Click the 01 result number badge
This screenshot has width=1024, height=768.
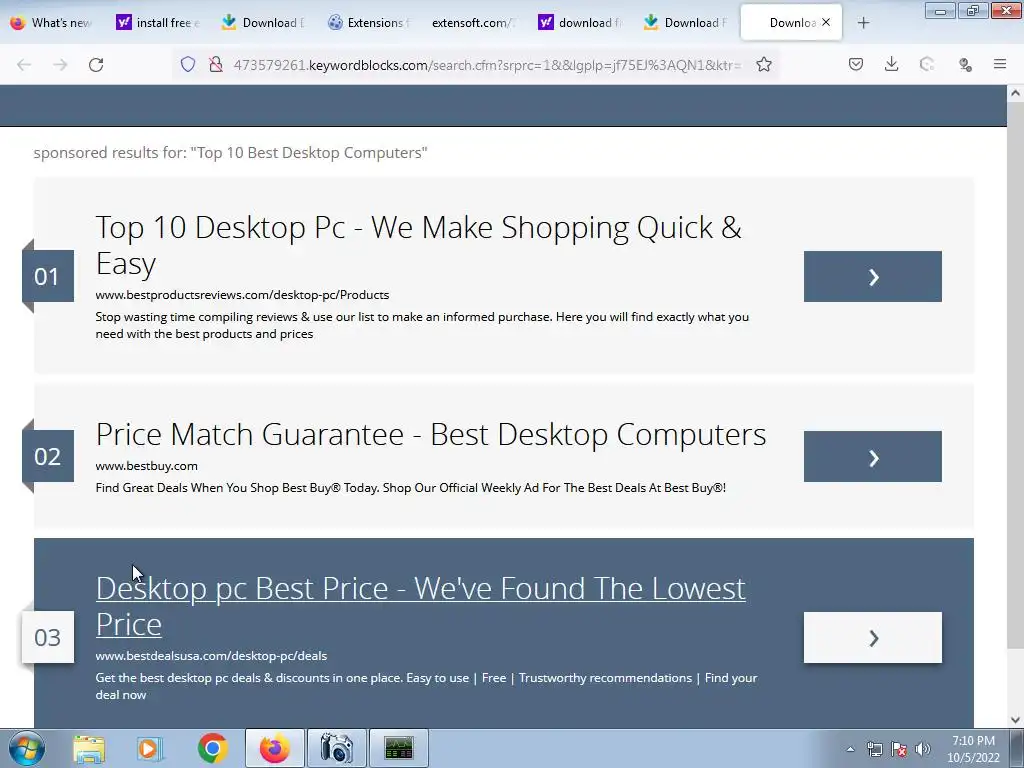point(47,276)
